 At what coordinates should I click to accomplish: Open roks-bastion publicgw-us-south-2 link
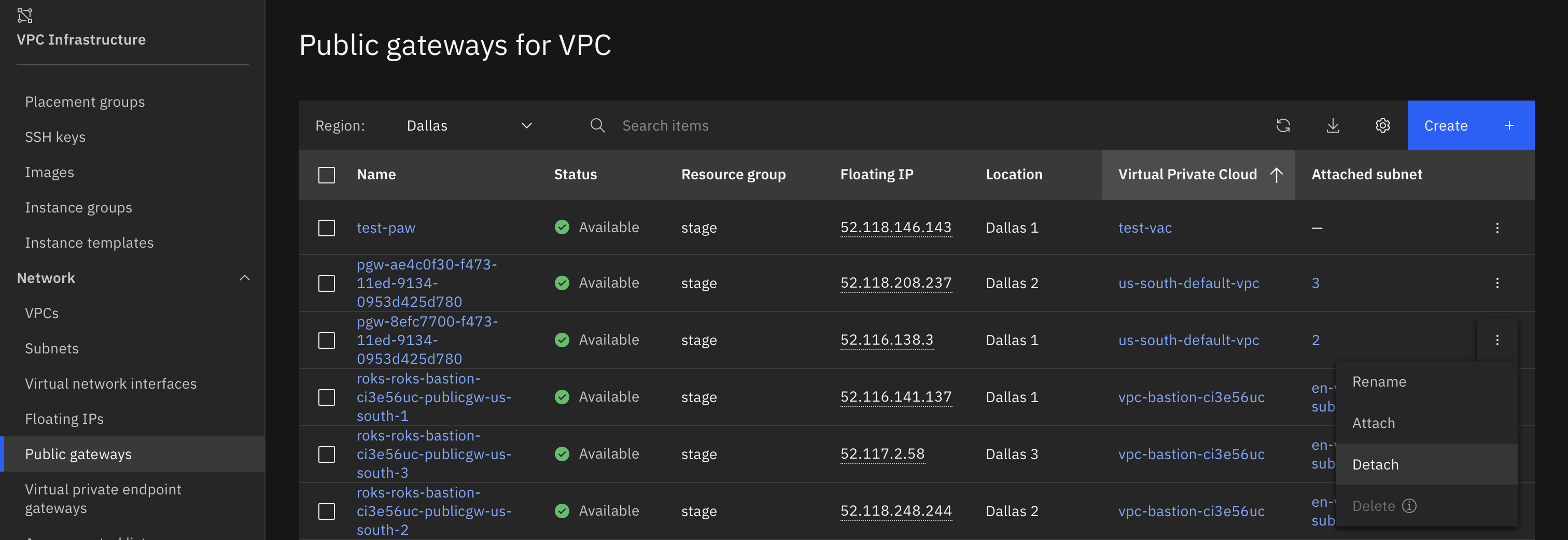[434, 511]
